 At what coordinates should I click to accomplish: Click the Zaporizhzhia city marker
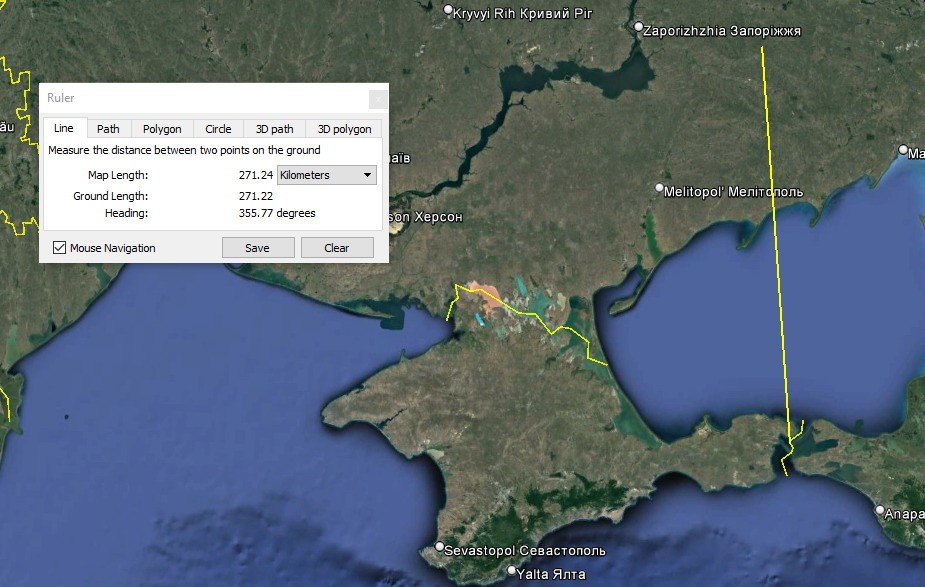[x=638, y=27]
